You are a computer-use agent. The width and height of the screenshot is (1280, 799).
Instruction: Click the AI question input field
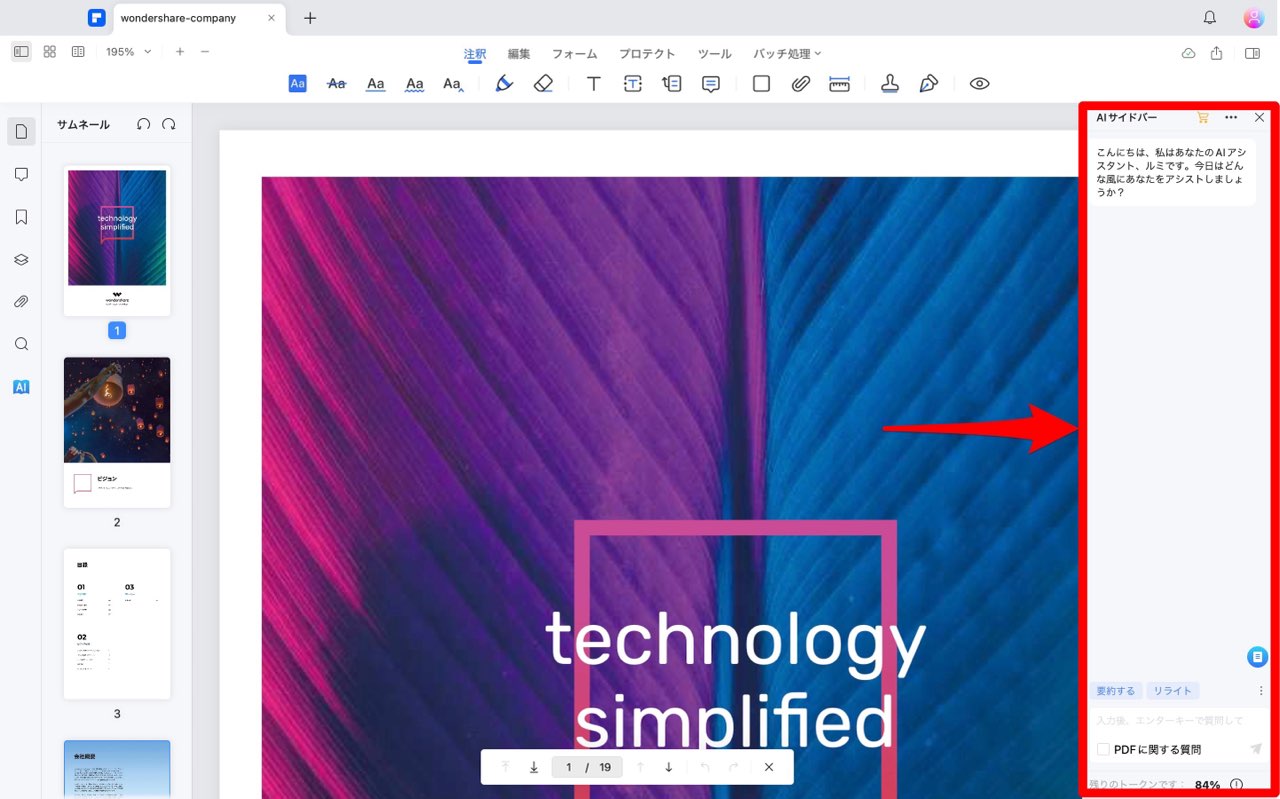(x=1176, y=720)
